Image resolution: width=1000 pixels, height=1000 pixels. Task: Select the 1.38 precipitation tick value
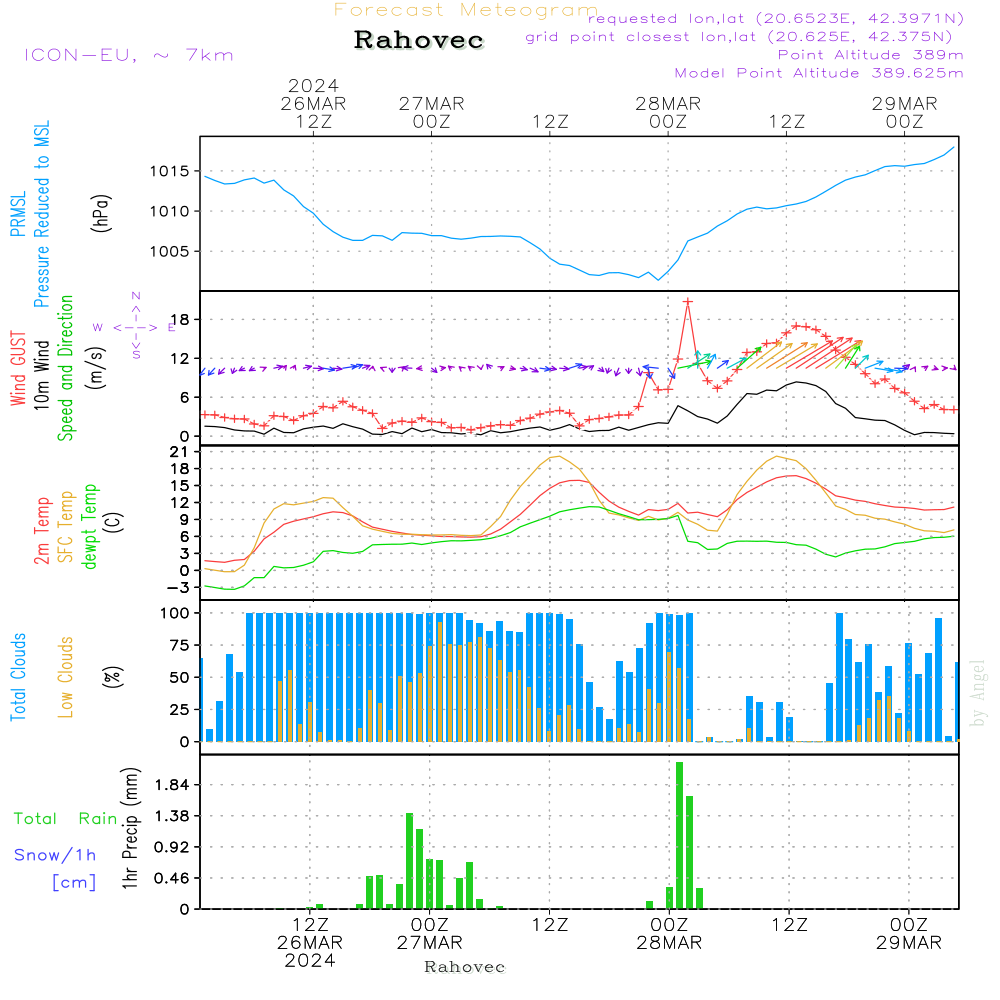point(172,816)
